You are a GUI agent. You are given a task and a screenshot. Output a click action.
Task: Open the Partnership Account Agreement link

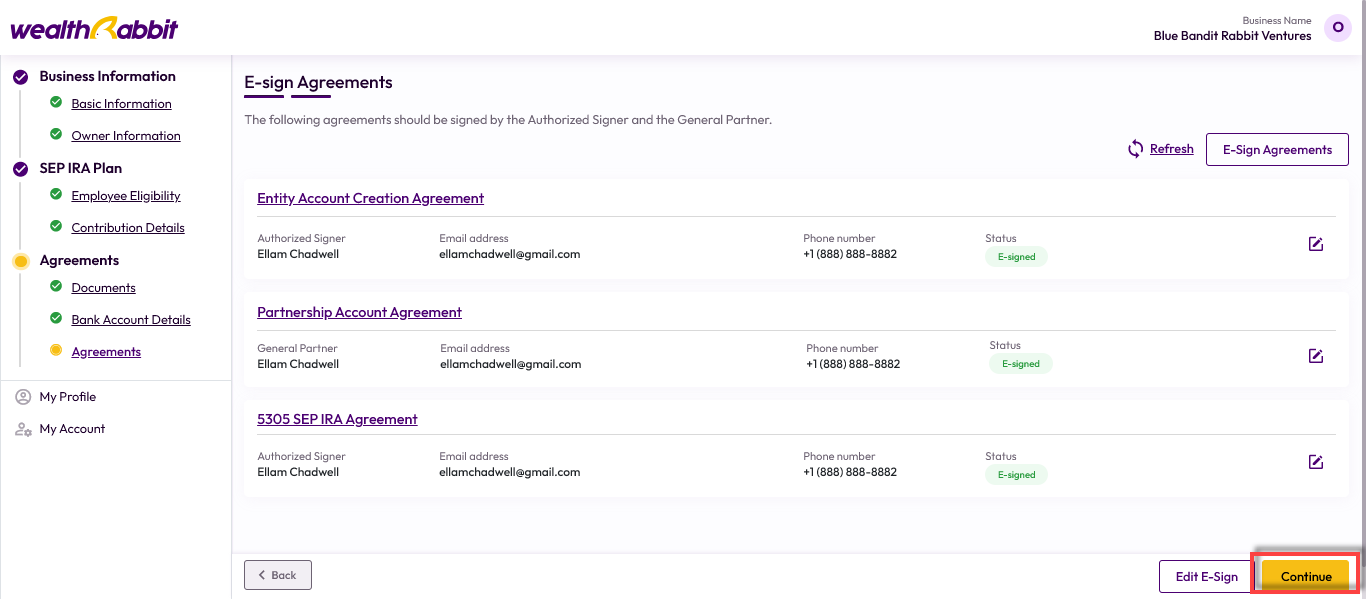pyautogui.click(x=359, y=312)
